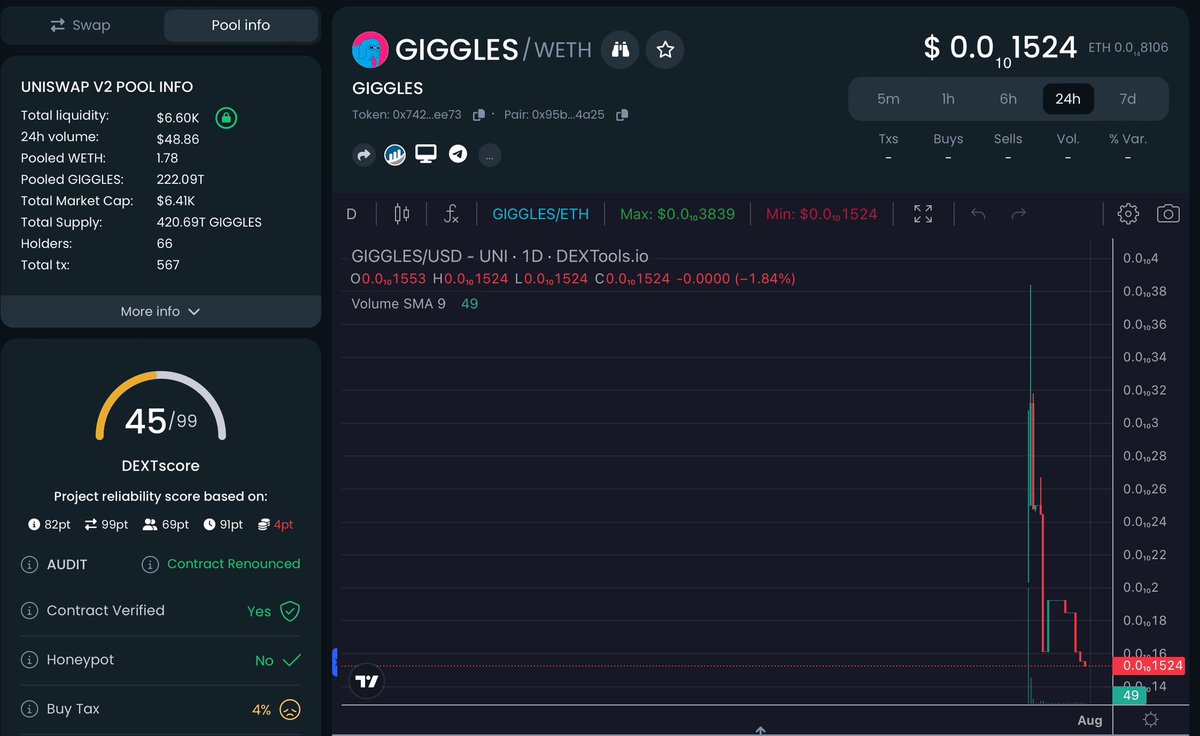Click the red 0.0₁₀1524 price axis label
This screenshot has height=736, width=1200.
coord(1149,665)
